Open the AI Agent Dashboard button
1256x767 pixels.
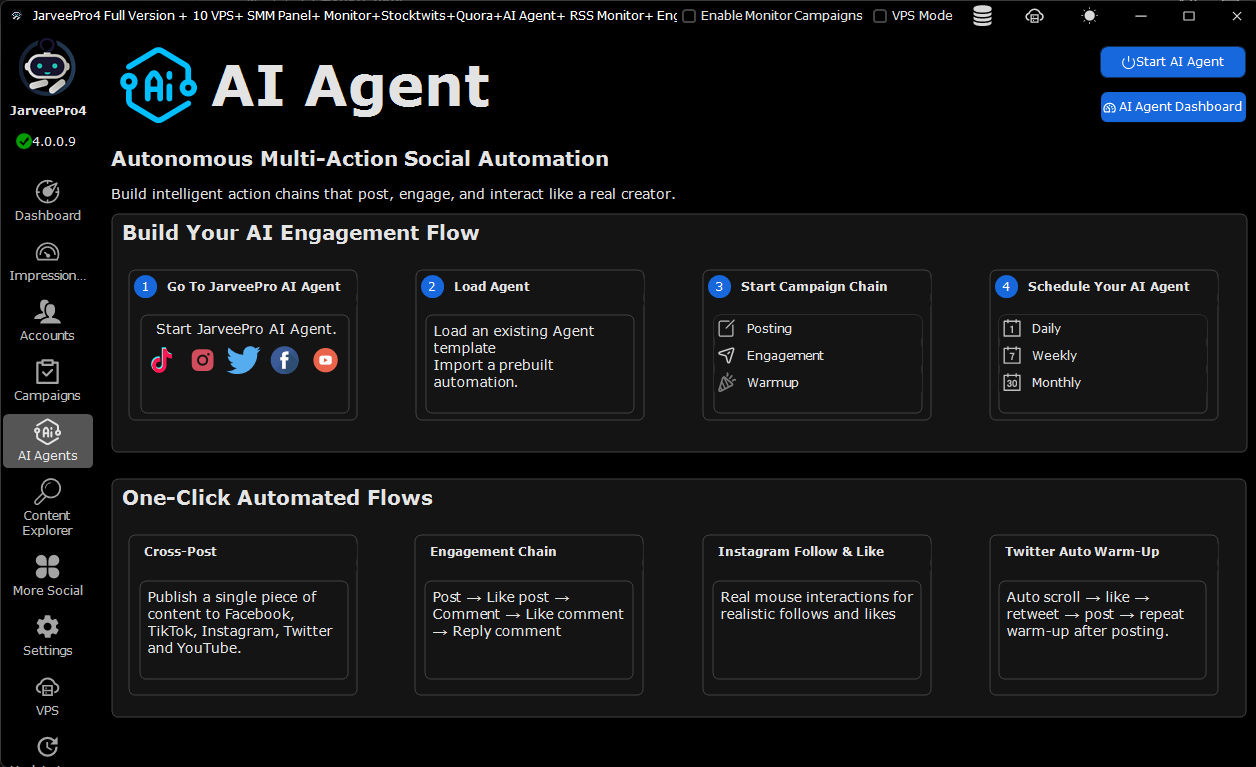[1173, 107]
